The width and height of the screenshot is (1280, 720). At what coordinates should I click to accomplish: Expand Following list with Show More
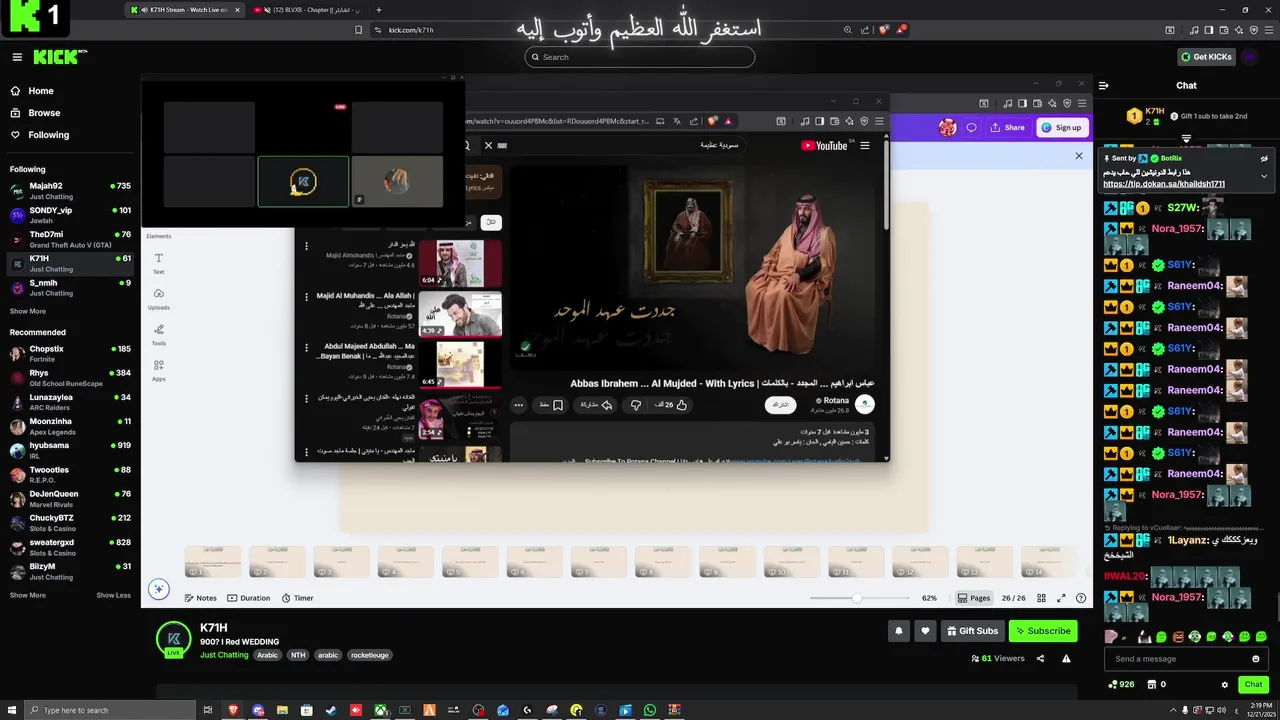coord(28,311)
